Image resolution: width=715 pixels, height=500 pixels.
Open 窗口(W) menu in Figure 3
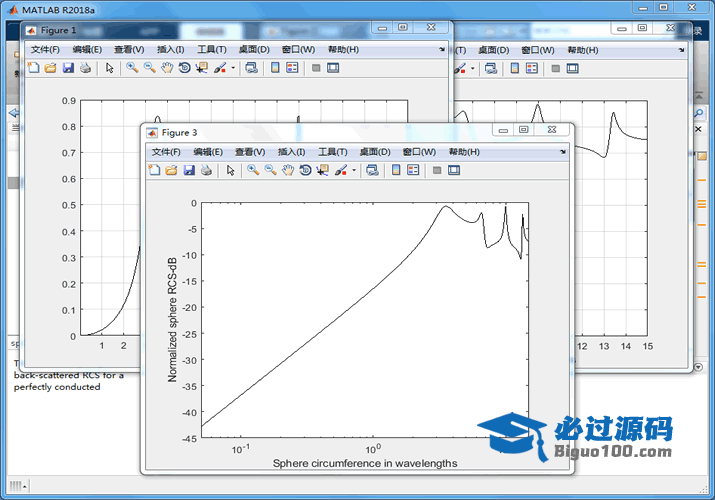[419, 152]
